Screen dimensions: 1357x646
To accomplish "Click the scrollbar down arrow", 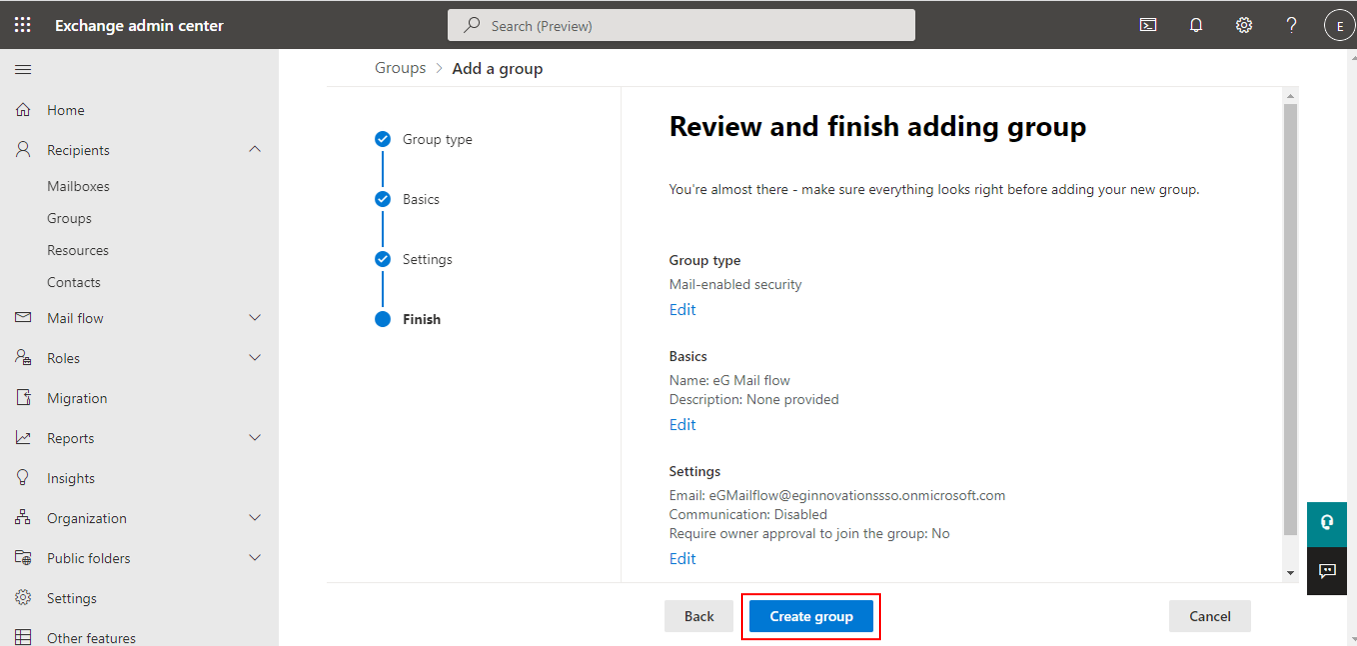I will coord(1290,573).
